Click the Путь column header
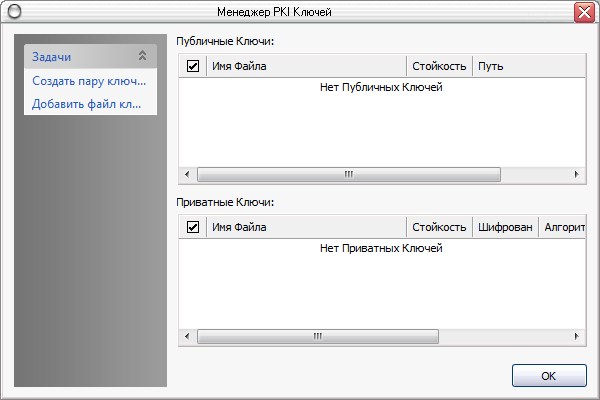This screenshot has height=400, width=600. click(x=528, y=66)
